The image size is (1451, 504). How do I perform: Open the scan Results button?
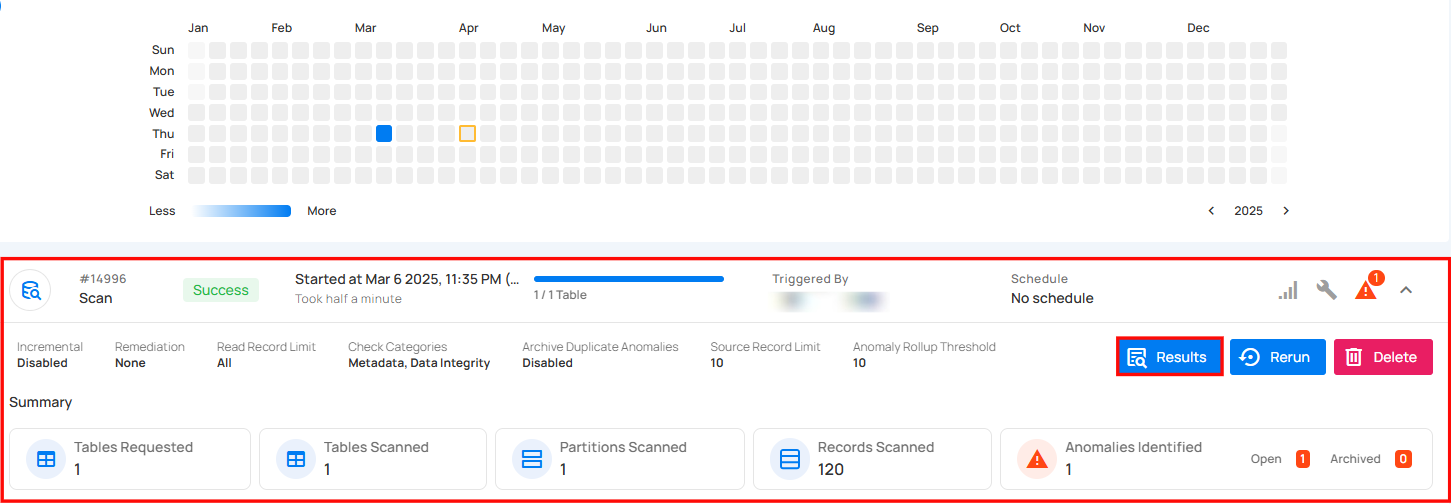click(1169, 357)
